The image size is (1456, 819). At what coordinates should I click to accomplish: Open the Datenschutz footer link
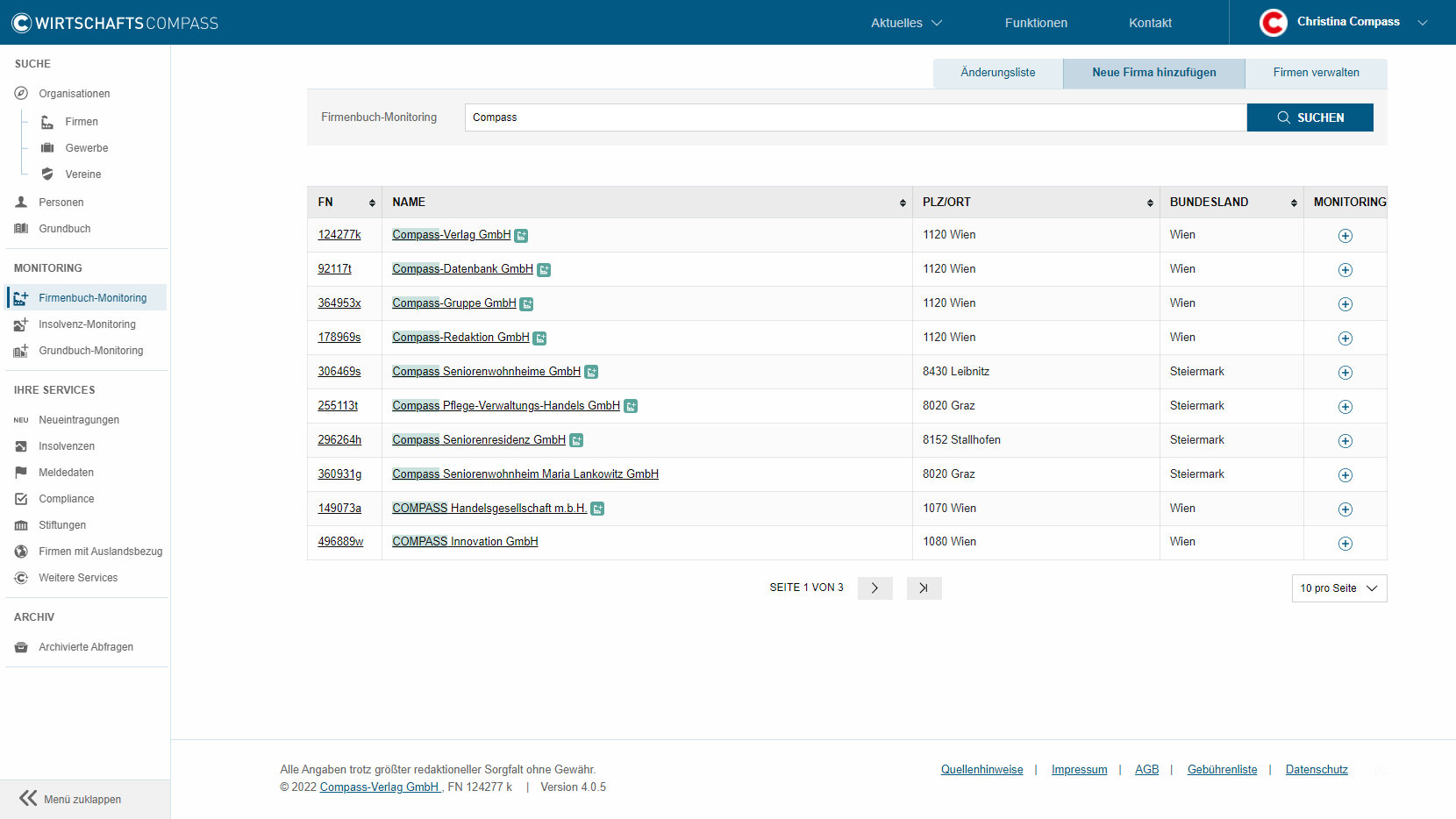click(x=1317, y=770)
